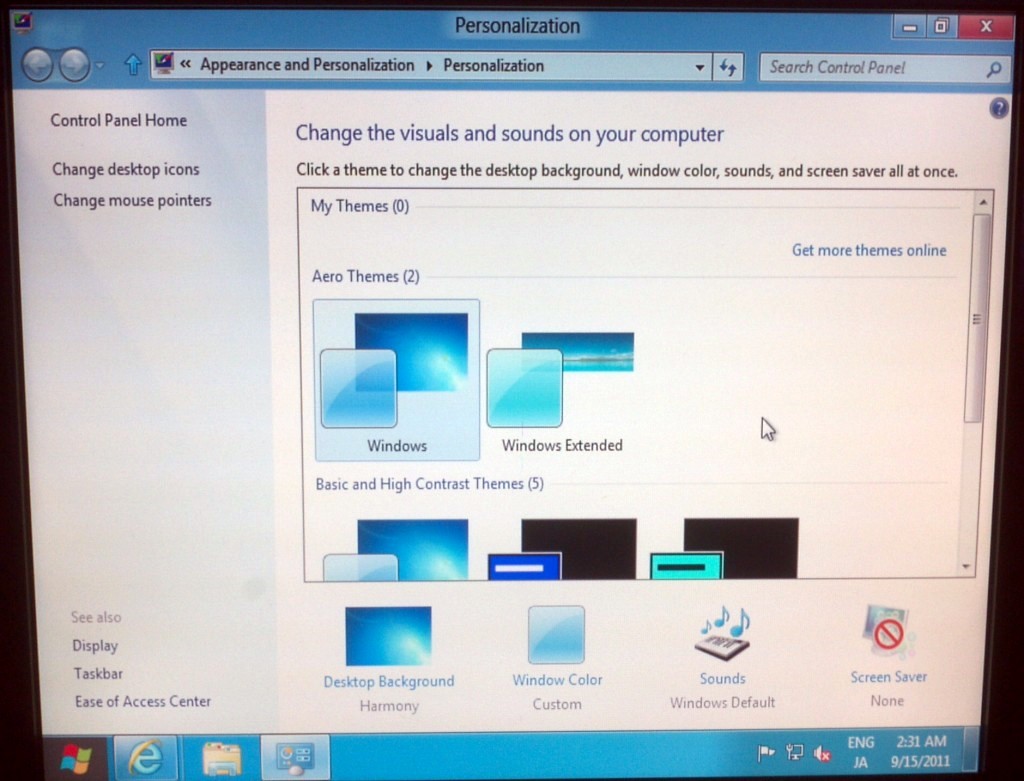This screenshot has height=781, width=1024.
Task: Open the Desktop Background settings icon
Action: coord(388,637)
